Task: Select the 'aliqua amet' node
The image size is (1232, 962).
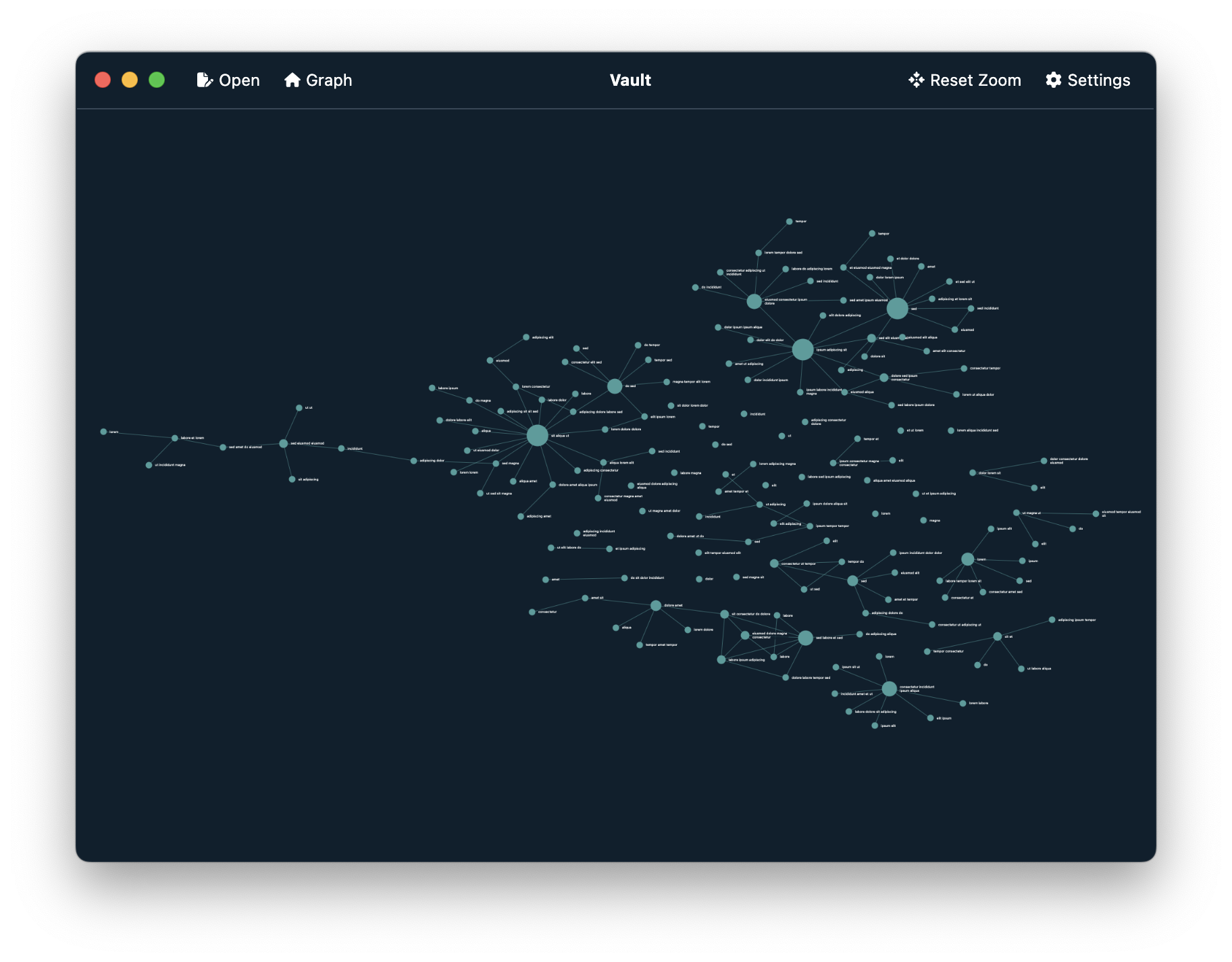Action: pos(513,482)
